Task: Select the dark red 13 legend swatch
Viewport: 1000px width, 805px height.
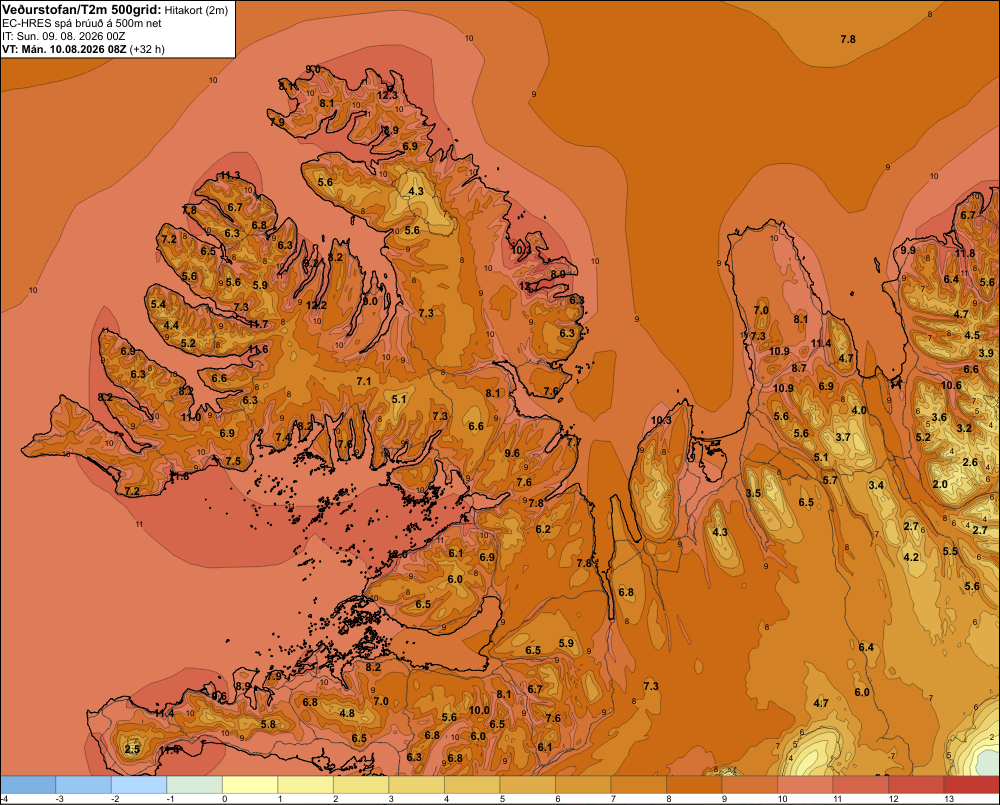Action: pos(971,785)
